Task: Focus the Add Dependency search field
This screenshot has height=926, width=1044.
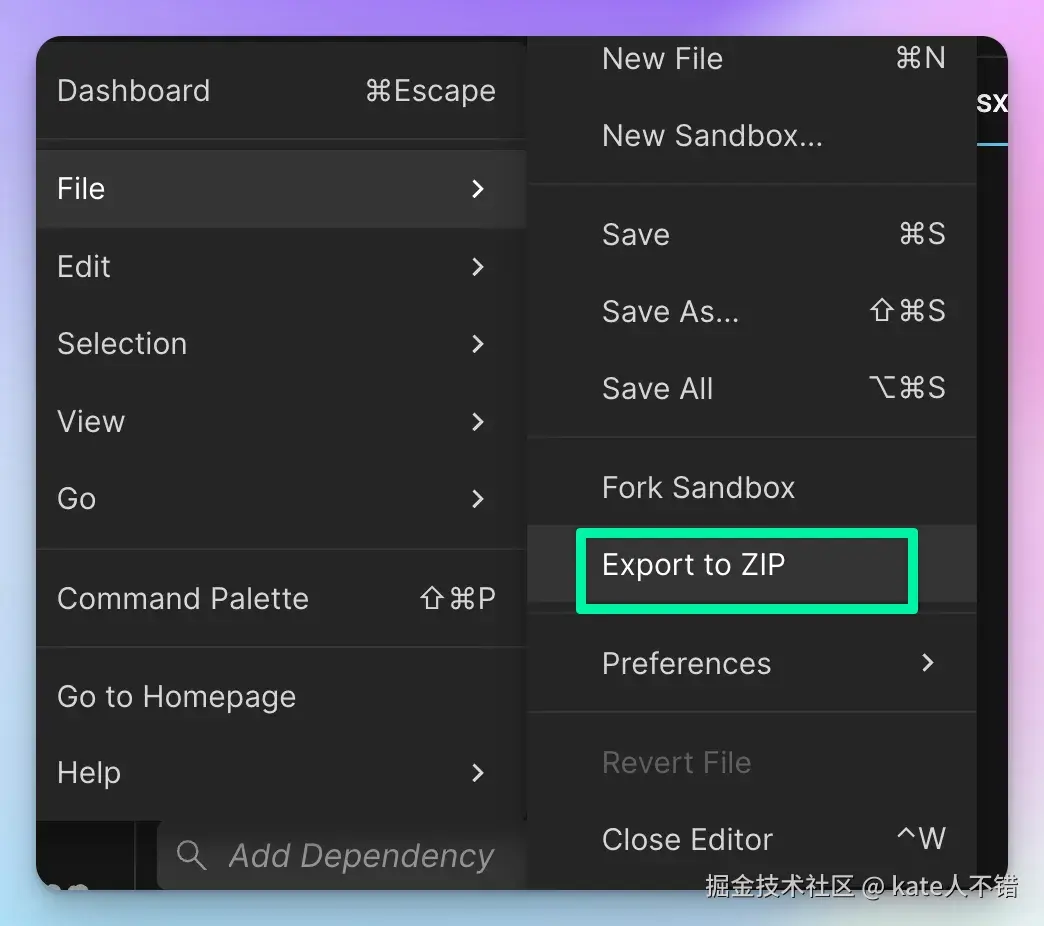Action: point(361,856)
